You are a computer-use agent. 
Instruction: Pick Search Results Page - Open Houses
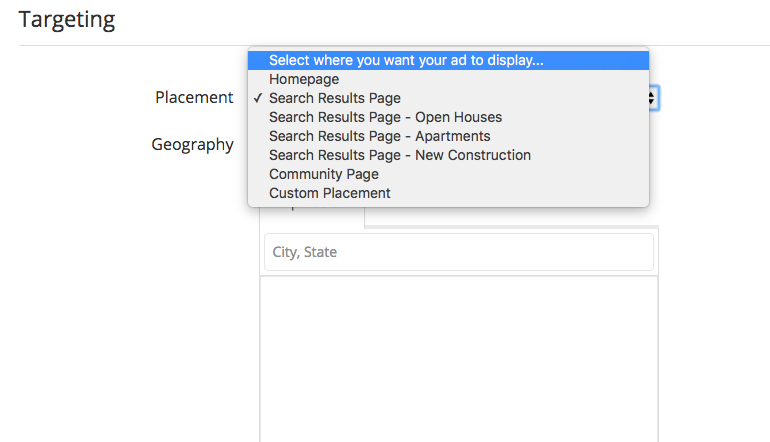pyautogui.click(x=448, y=117)
